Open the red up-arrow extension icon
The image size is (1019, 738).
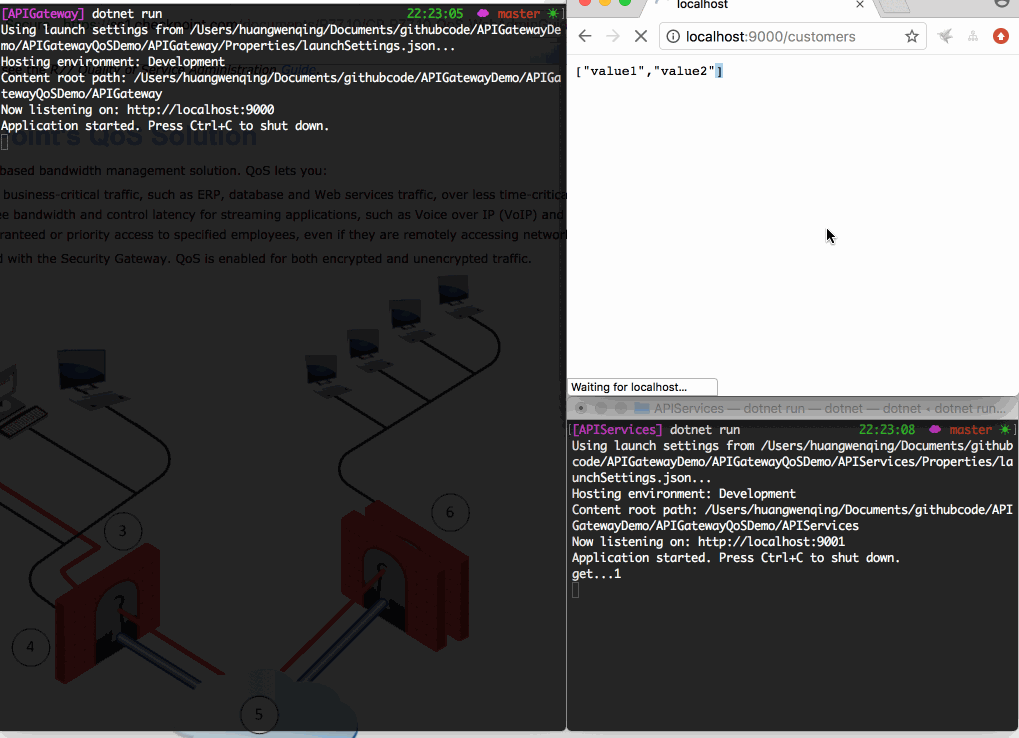pyautogui.click(x=1001, y=36)
